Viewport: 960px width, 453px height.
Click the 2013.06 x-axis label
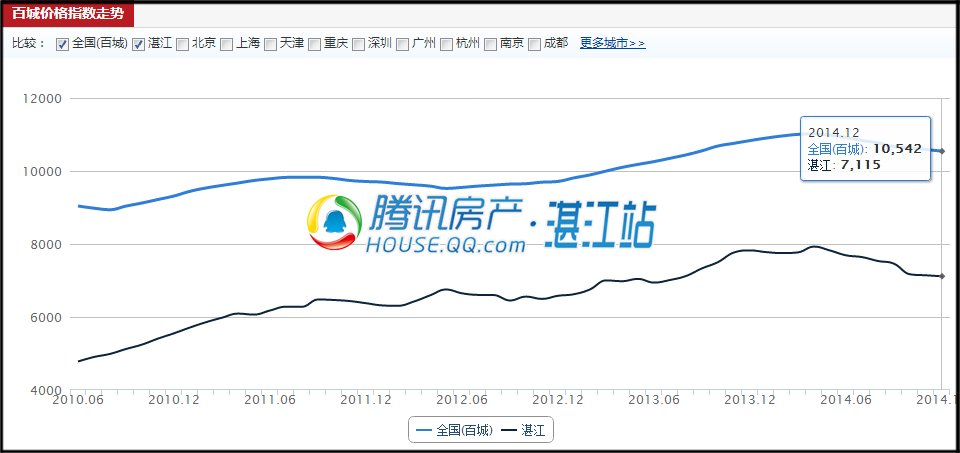coord(654,400)
